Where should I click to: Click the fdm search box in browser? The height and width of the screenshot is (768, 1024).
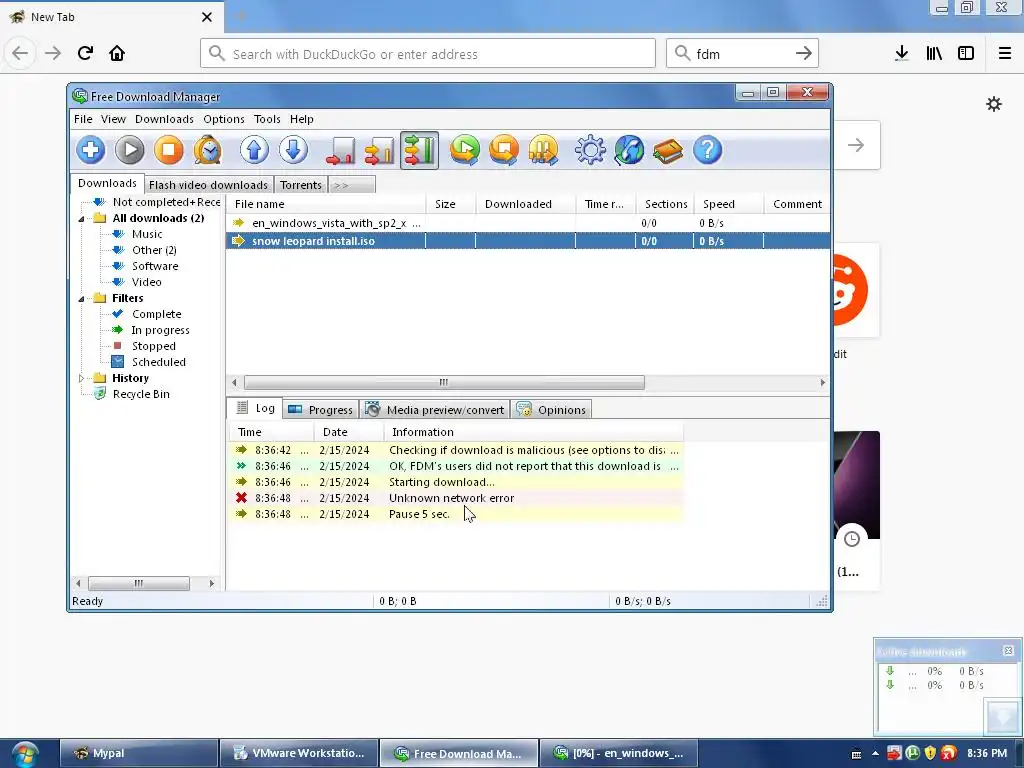click(x=742, y=54)
